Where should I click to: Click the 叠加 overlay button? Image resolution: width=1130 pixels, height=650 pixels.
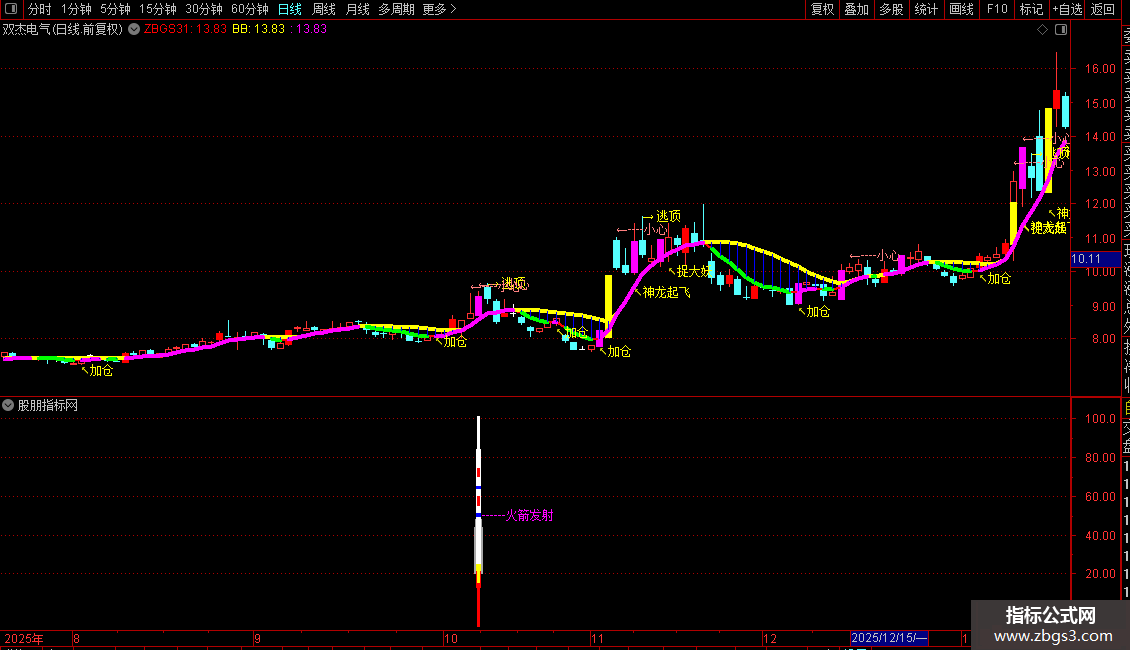857,9
